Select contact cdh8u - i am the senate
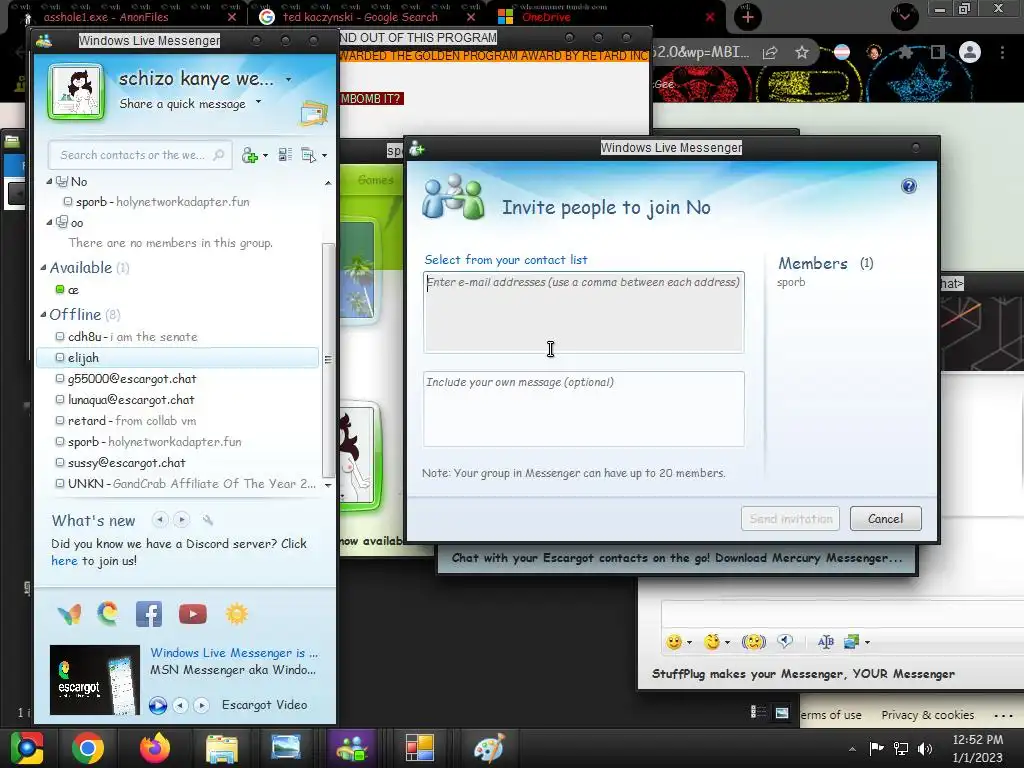 [x=126, y=337]
